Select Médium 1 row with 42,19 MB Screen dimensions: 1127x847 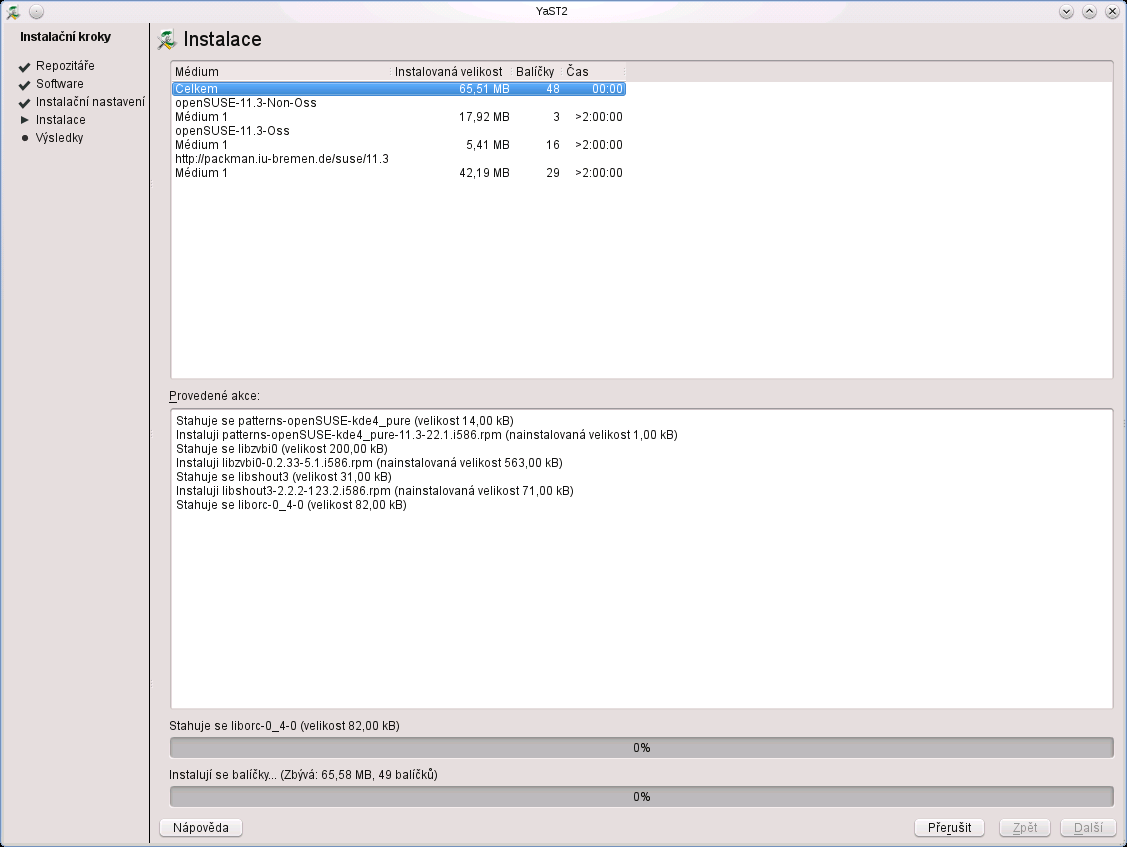tap(399, 173)
